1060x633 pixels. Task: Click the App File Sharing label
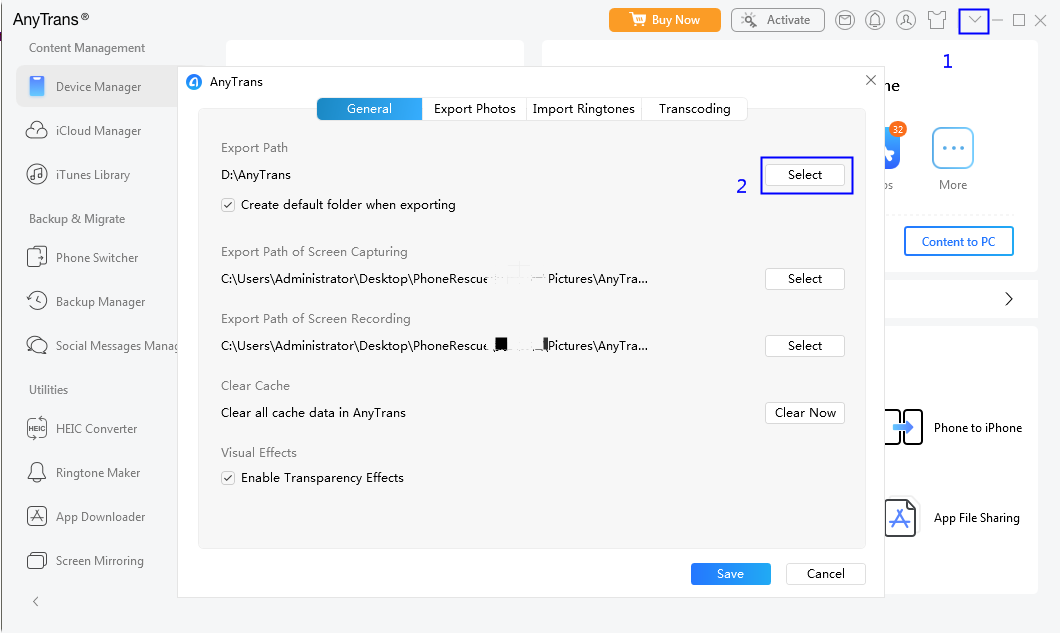[x=977, y=518]
